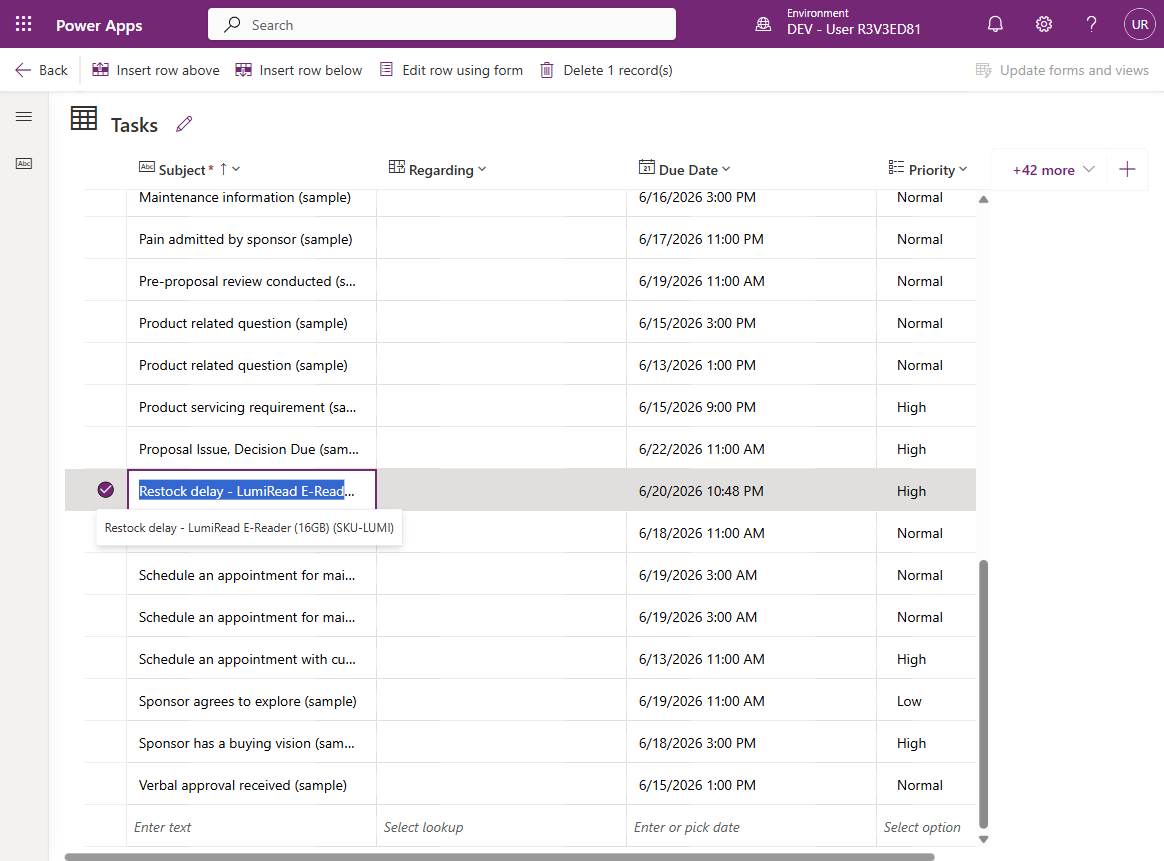Select Pre-proposal review conducted subject cell
The width and height of the screenshot is (1164, 861).
[x=252, y=281]
